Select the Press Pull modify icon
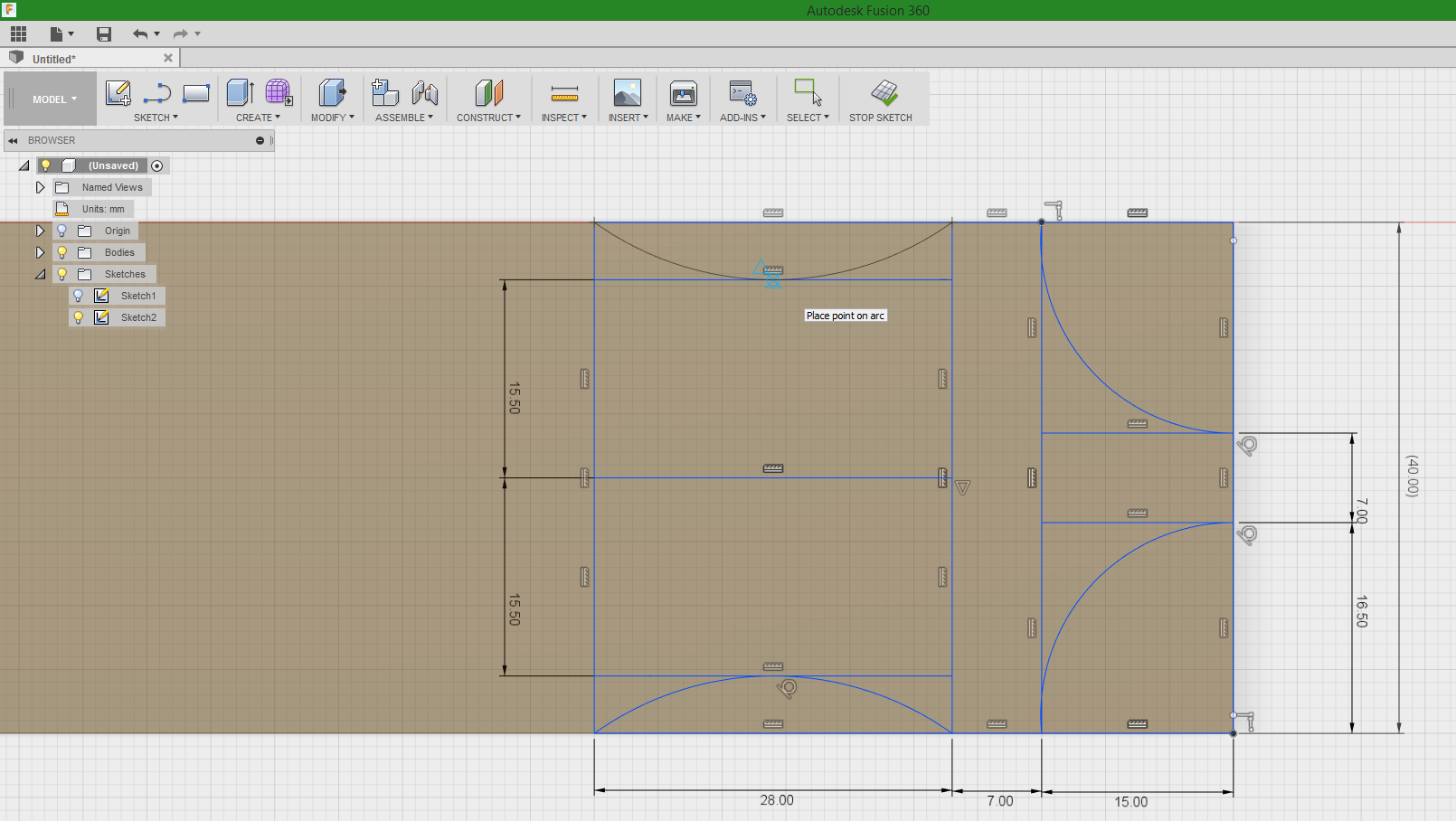The image size is (1456, 821). (x=333, y=92)
